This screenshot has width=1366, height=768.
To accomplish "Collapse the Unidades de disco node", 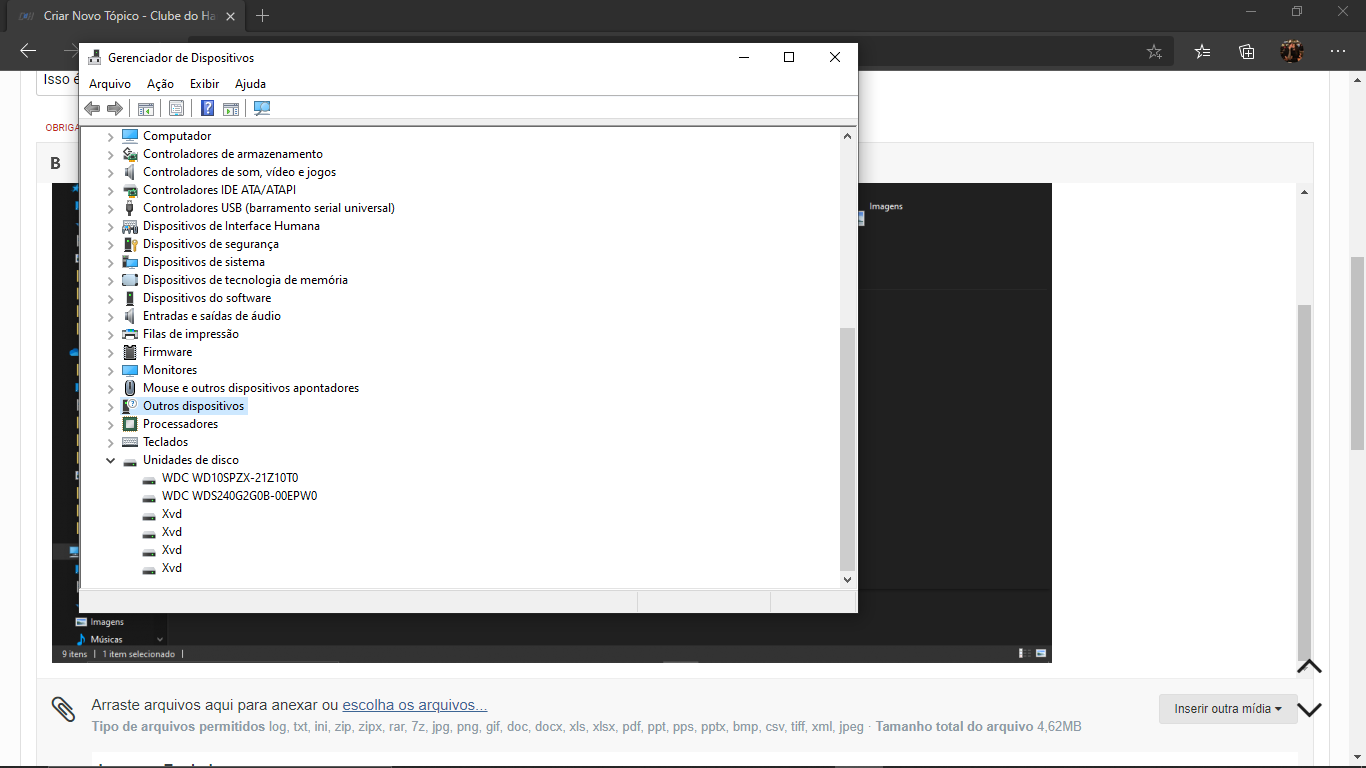I will coord(110,460).
